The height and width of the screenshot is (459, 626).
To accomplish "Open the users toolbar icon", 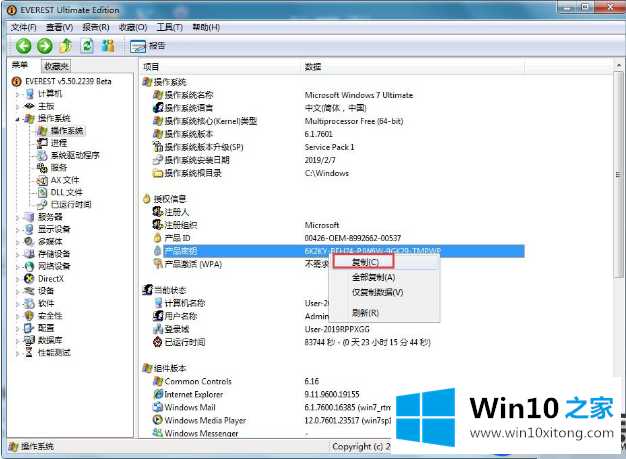I will tap(108, 46).
